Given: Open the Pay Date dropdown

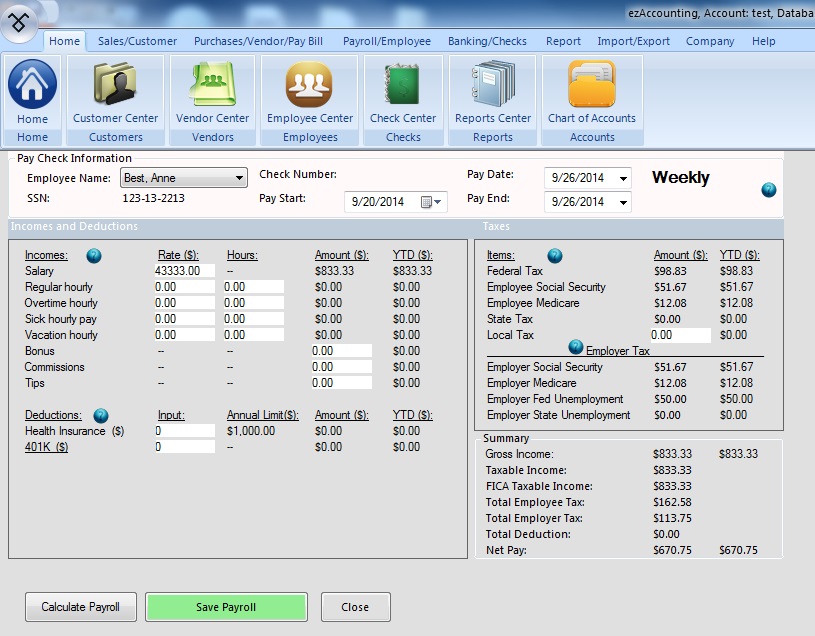Looking at the screenshot, I should [624, 179].
